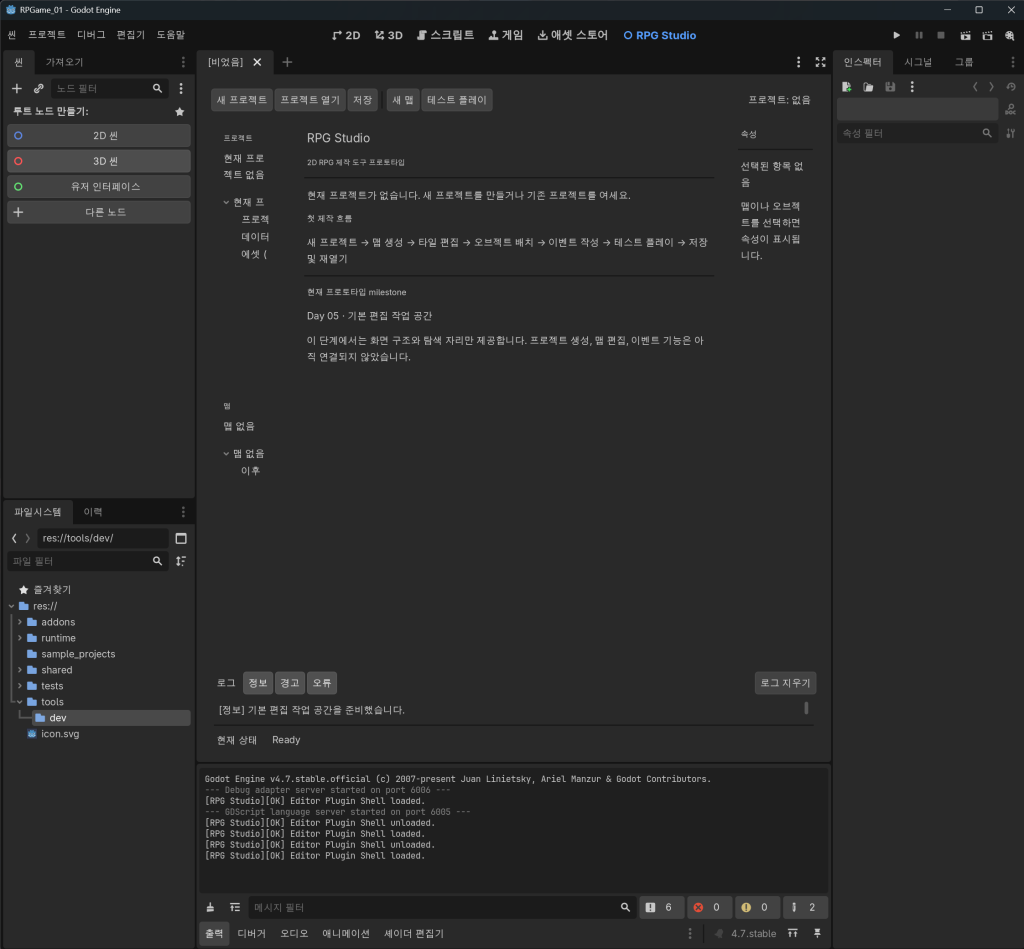The image size is (1024, 949).
Task: Expand the runtime folder
Action: (20, 638)
